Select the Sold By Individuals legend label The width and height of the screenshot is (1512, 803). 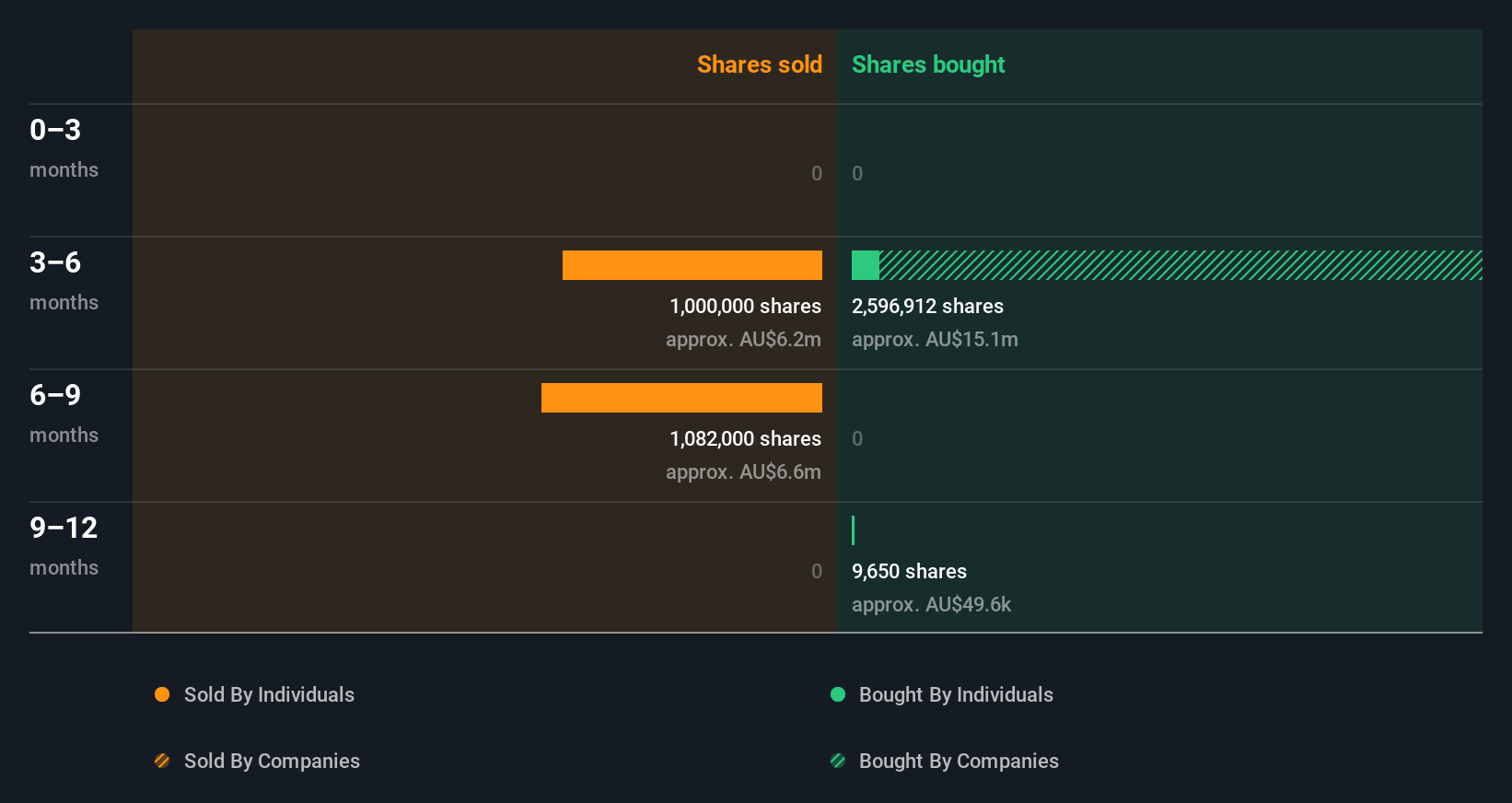(269, 695)
